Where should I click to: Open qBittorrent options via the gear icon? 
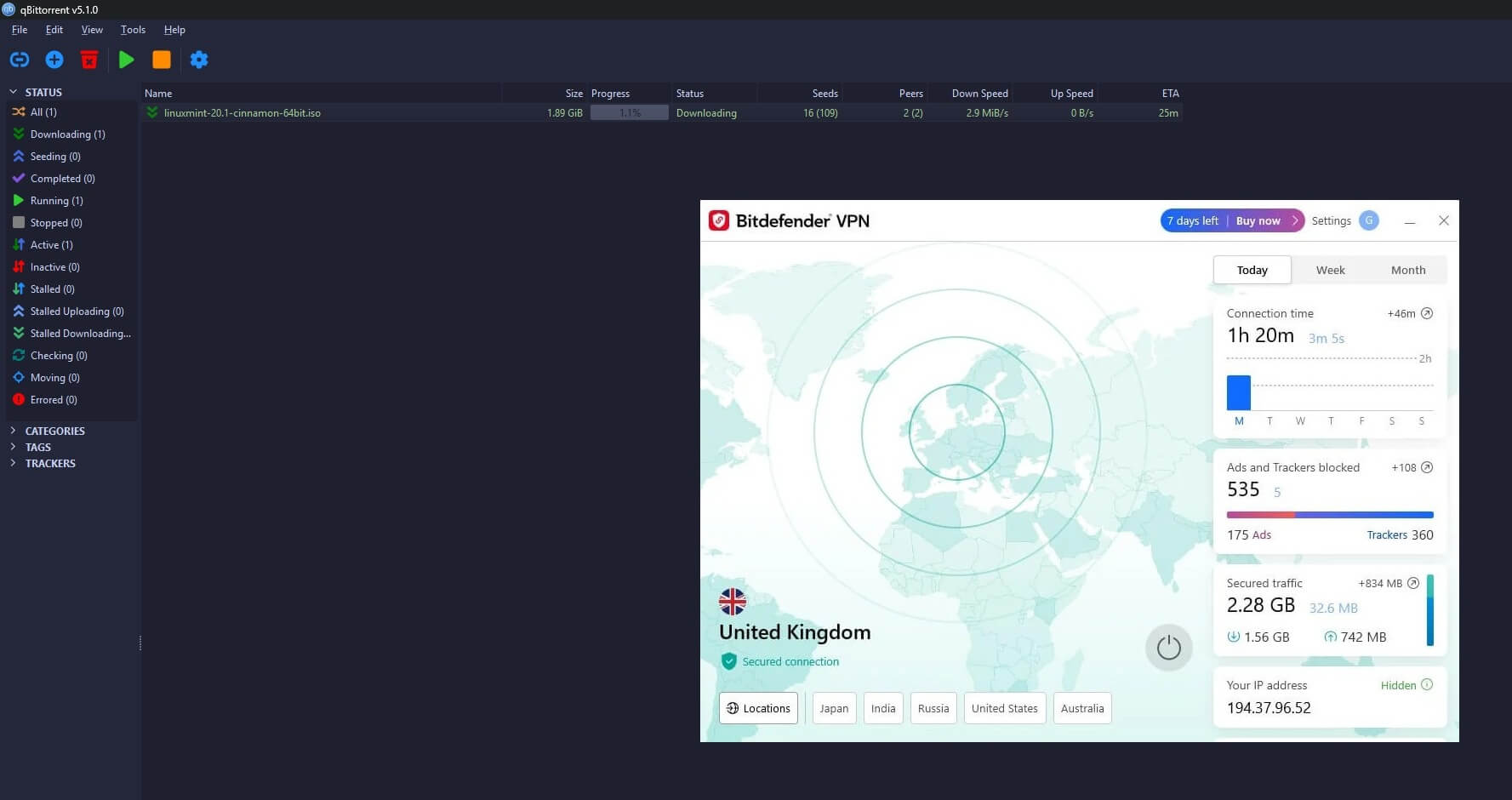199,60
